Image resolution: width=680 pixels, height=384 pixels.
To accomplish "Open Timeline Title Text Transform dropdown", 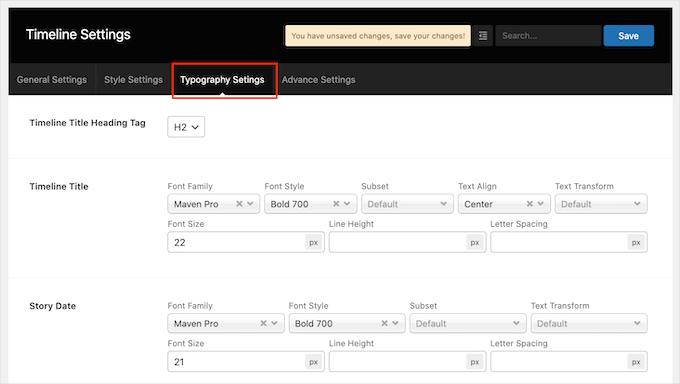I will (x=601, y=204).
